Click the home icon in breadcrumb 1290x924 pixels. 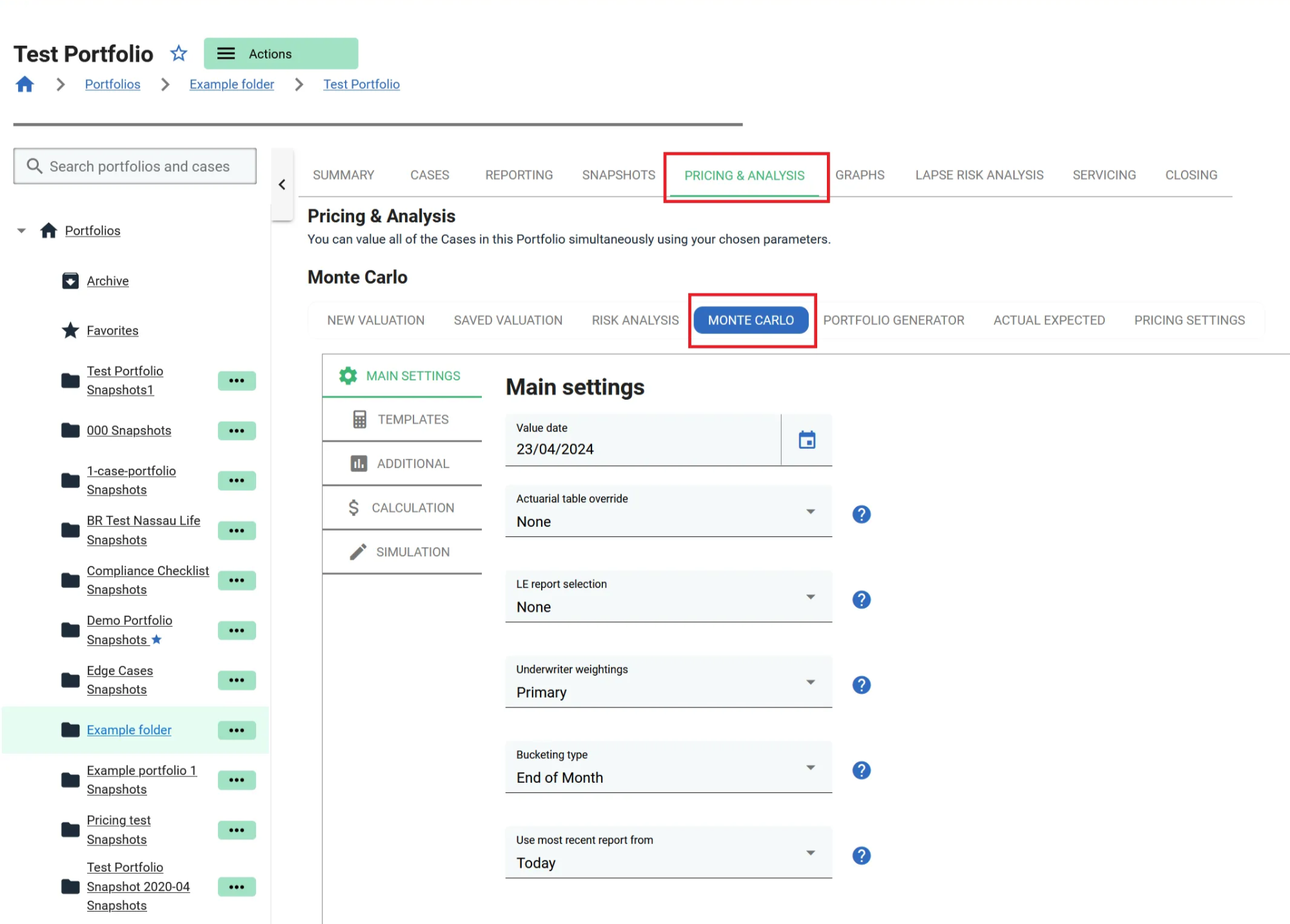[25, 84]
